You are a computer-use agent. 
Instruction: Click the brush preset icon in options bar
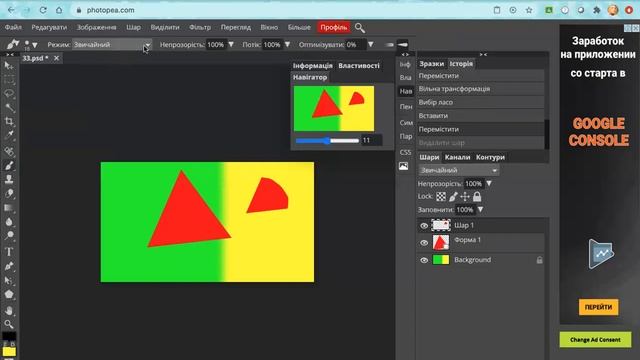click(12, 44)
